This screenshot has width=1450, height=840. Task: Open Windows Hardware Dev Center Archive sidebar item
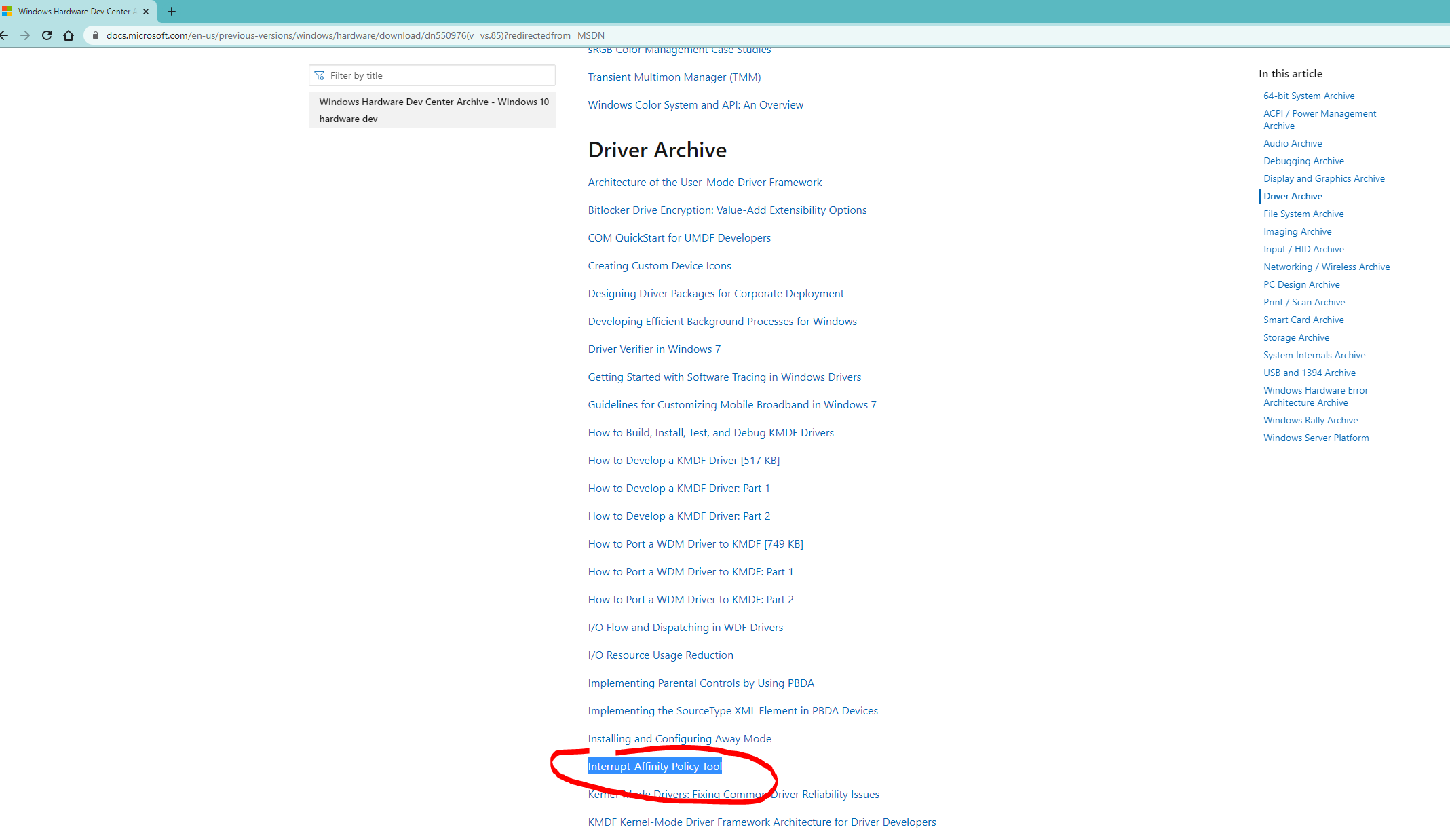(x=432, y=110)
